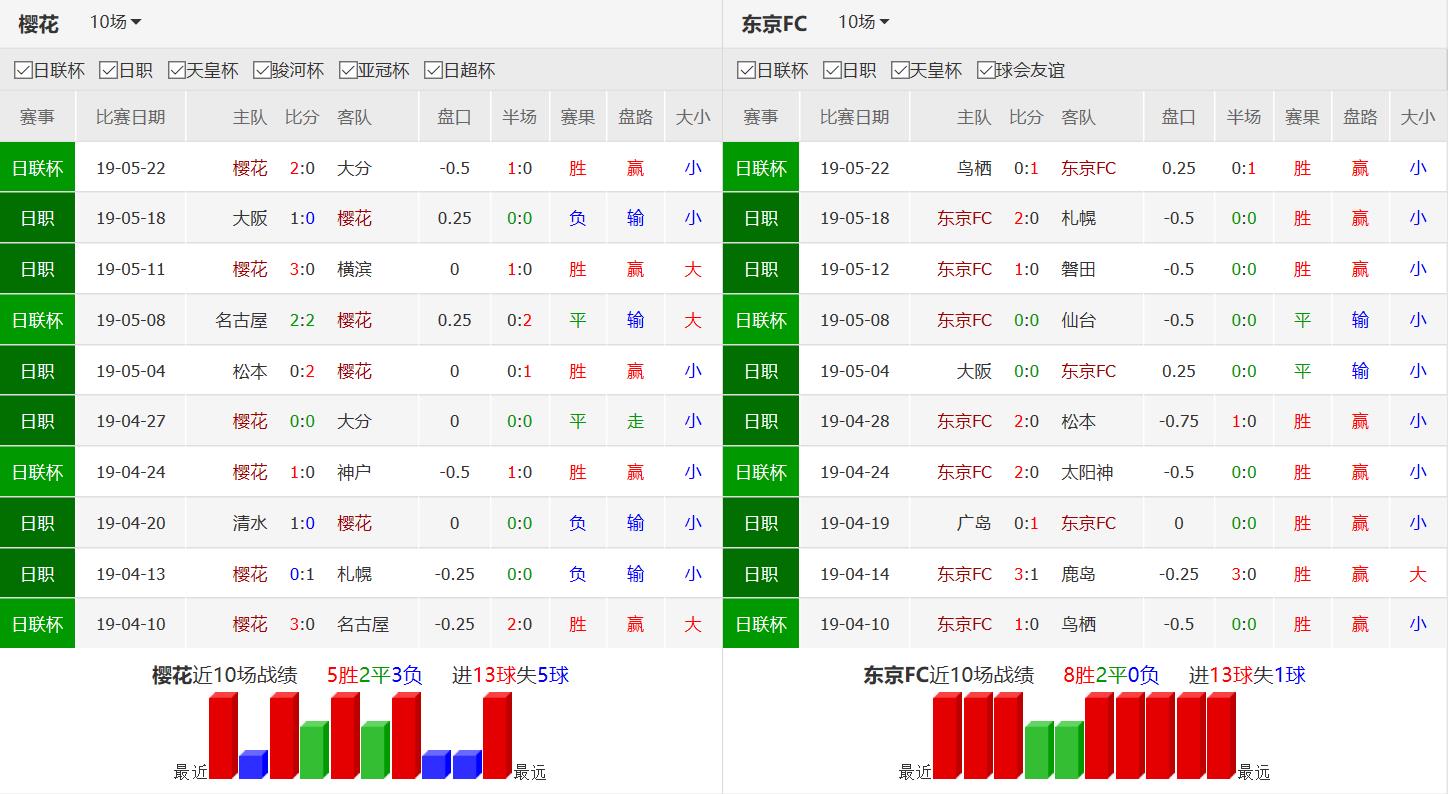Click the 2:2 score of 名古屋 match

302,320
